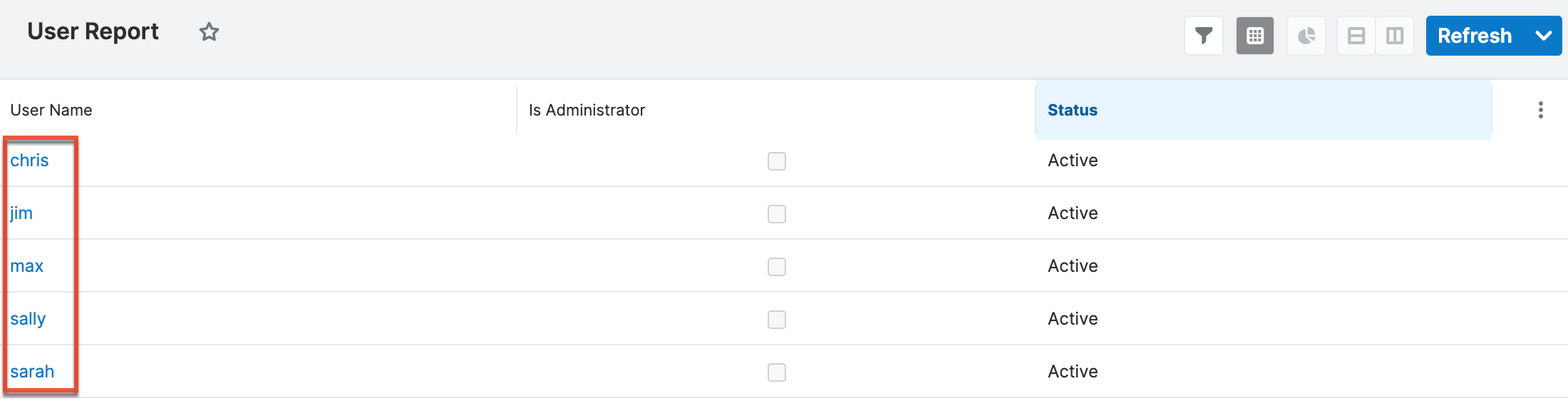Favorite the User Report with star icon
Image resolution: width=1568 pixels, height=401 pixels.
click(209, 32)
